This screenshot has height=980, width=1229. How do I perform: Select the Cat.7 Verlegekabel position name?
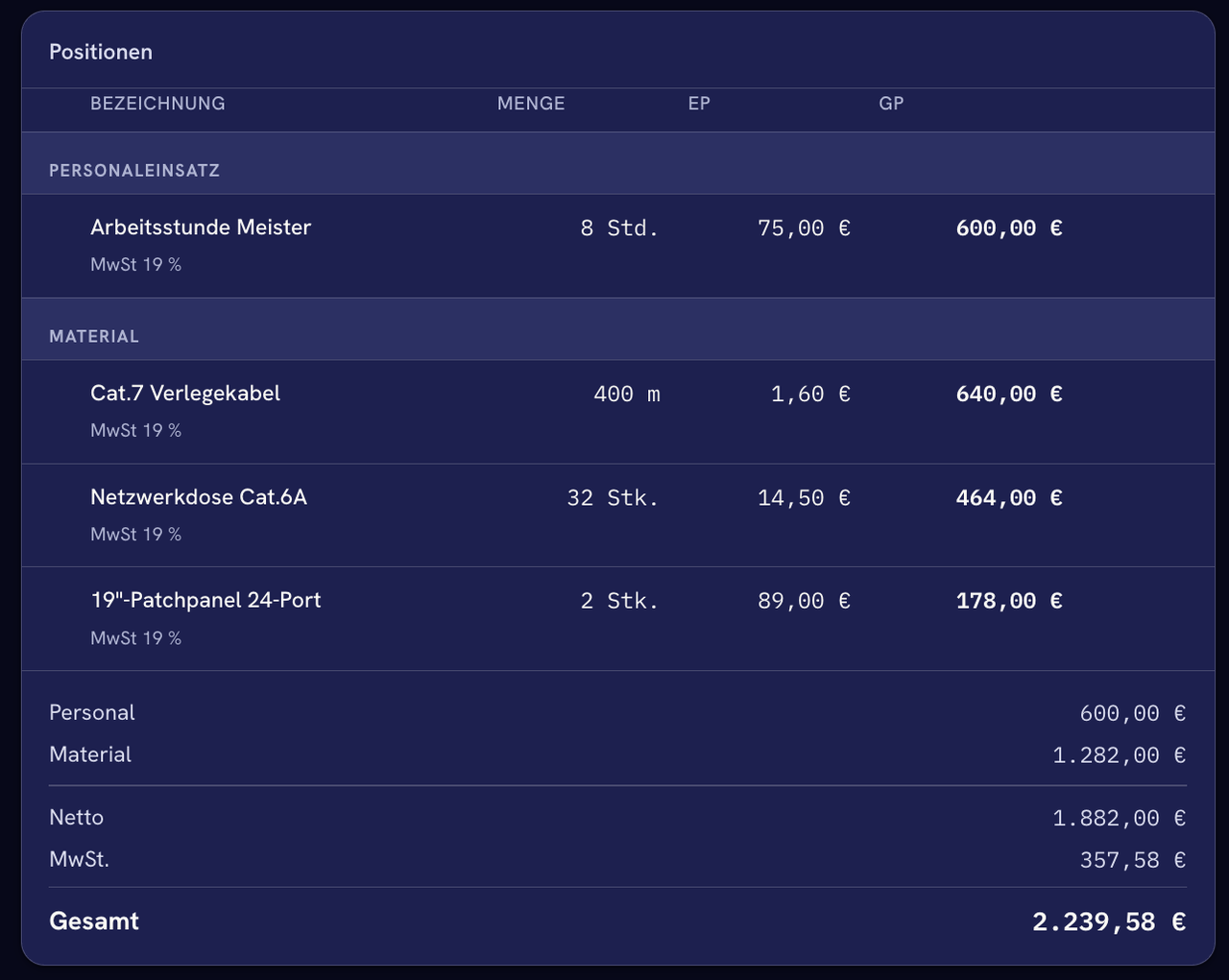[x=185, y=394]
